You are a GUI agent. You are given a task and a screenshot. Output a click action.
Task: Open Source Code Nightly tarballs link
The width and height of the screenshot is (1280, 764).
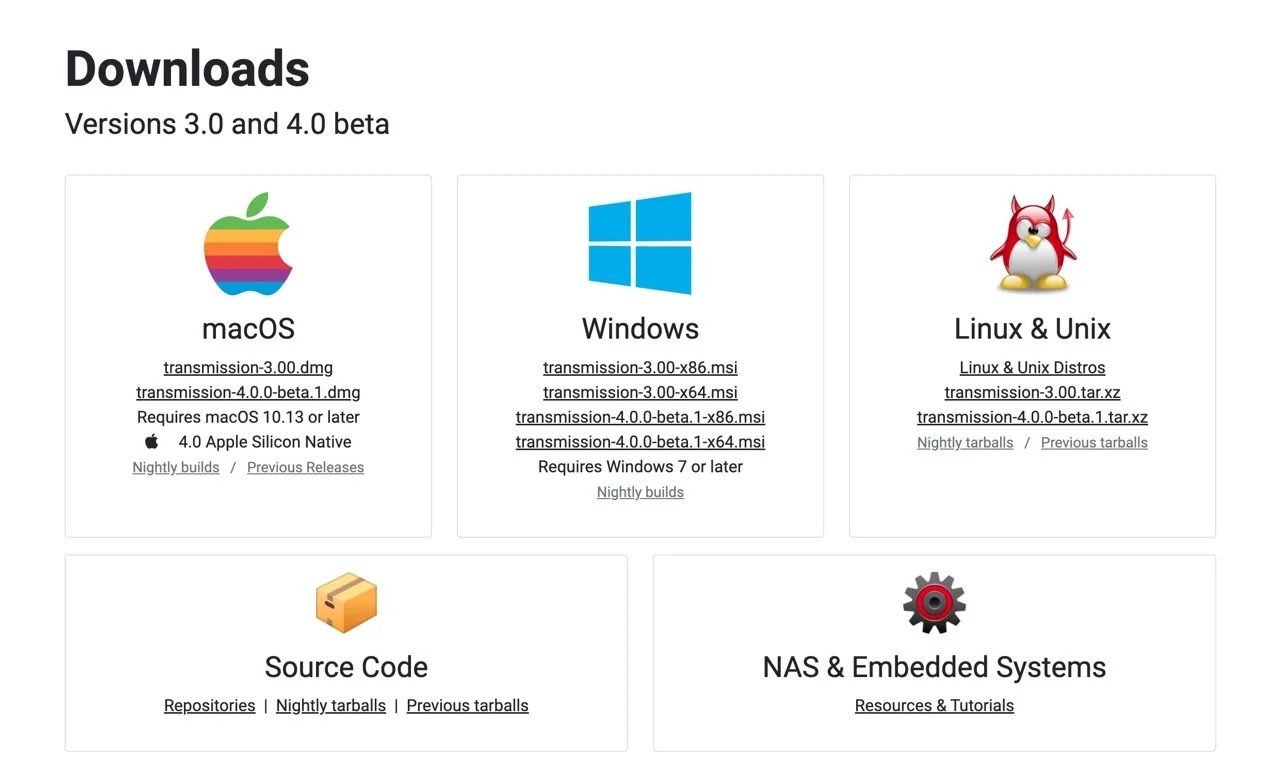(x=331, y=706)
